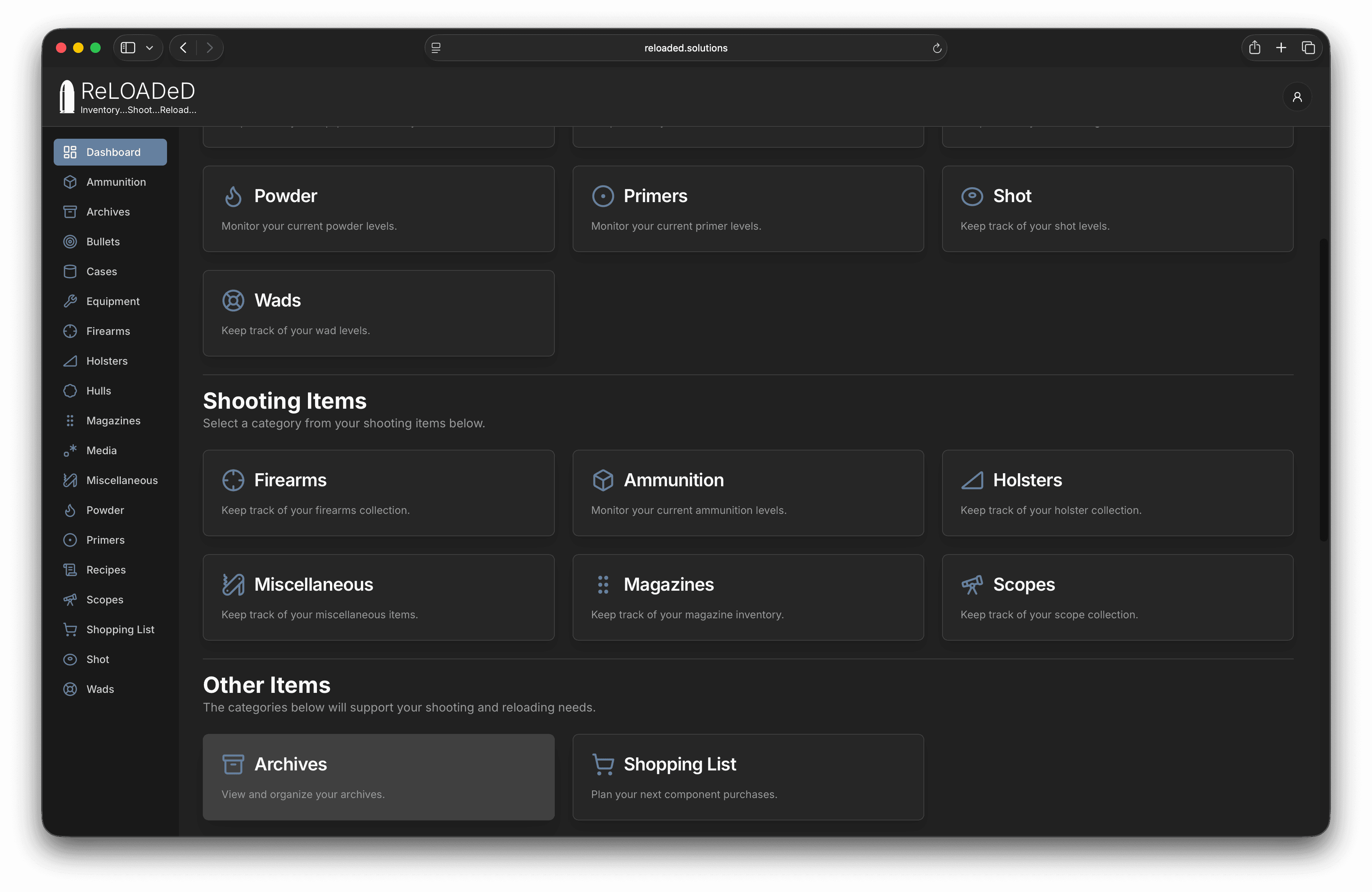Click the Archives box icon on card
The width and height of the screenshot is (1372, 892).
pyautogui.click(x=233, y=764)
